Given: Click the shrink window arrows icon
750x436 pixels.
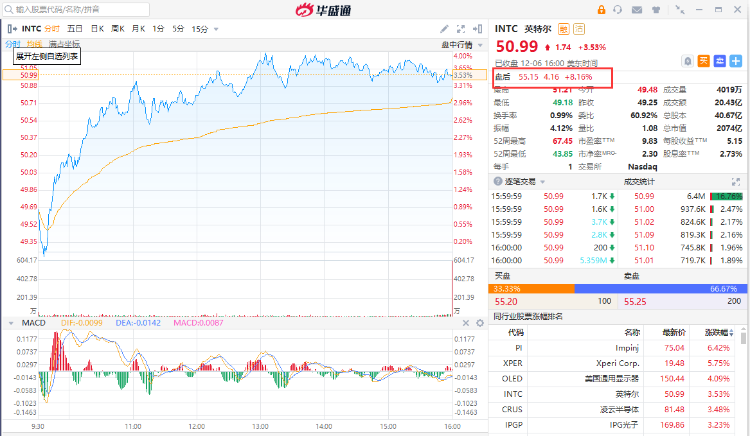Looking at the screenshot, I should (680, 10).
